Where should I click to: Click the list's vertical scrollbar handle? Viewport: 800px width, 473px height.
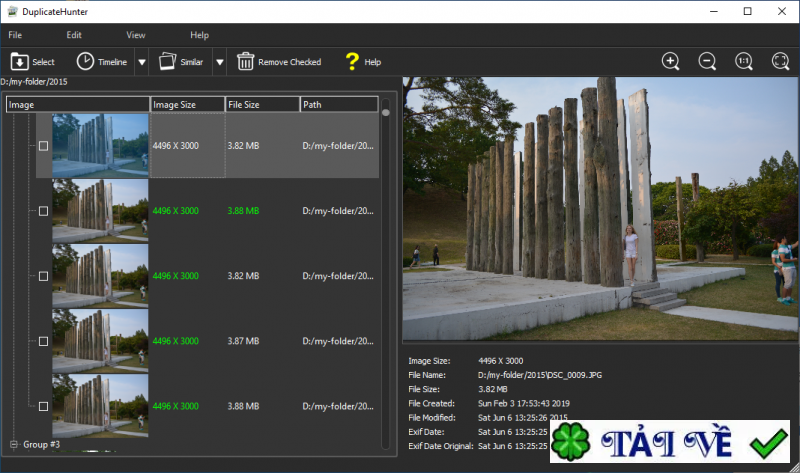click(x=386, y=112)
